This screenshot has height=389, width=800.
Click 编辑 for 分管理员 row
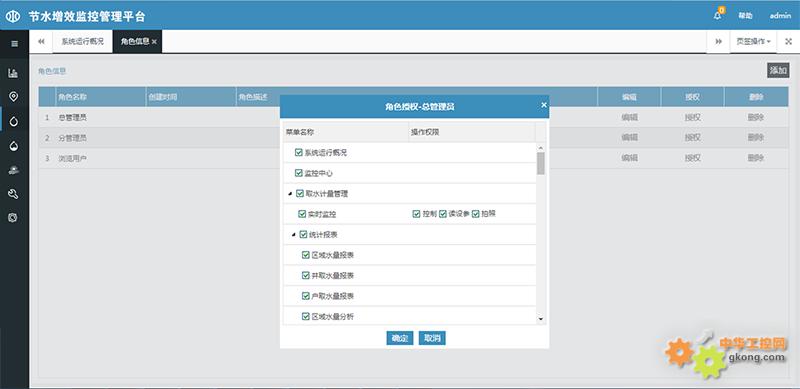(x=629, y=137)
